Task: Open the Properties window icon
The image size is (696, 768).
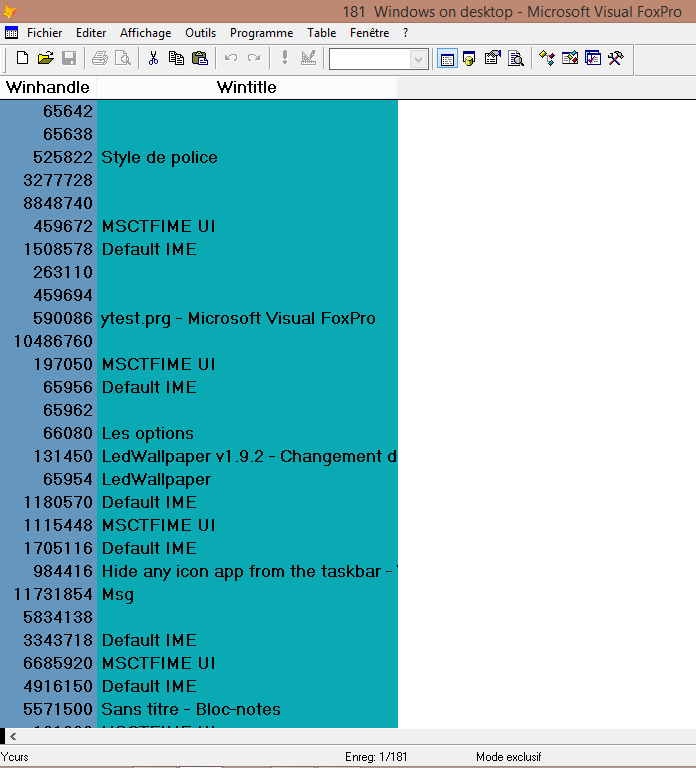Action: tap(492, 58)
